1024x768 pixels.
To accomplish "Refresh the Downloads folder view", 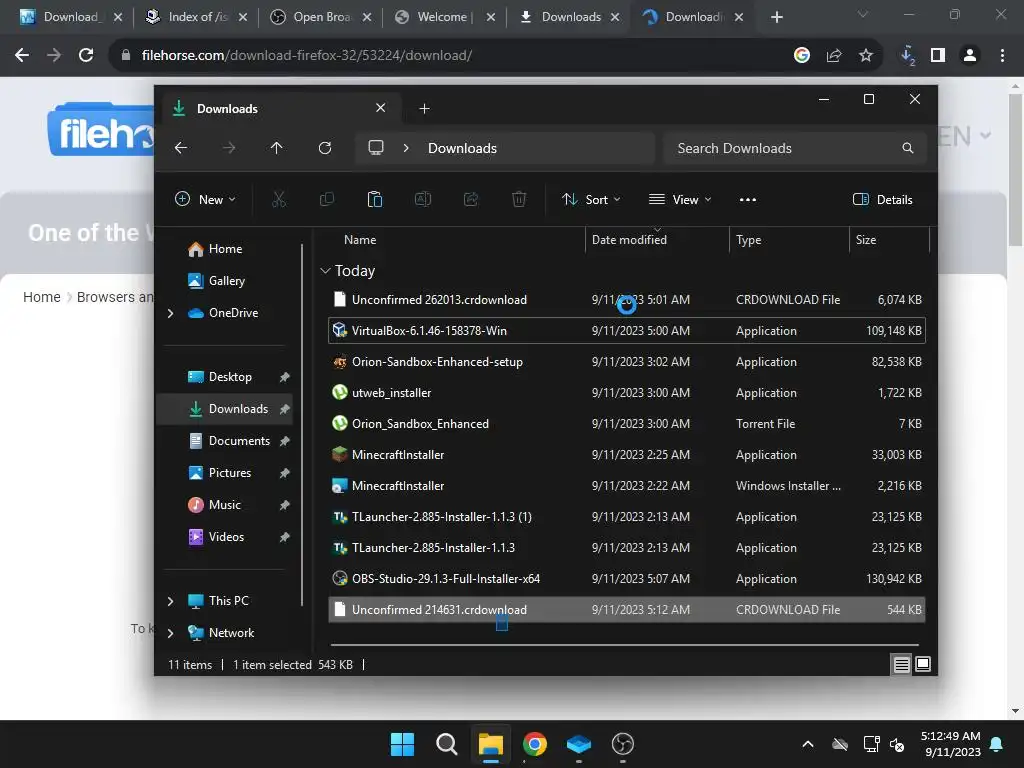I will [325, 148].
